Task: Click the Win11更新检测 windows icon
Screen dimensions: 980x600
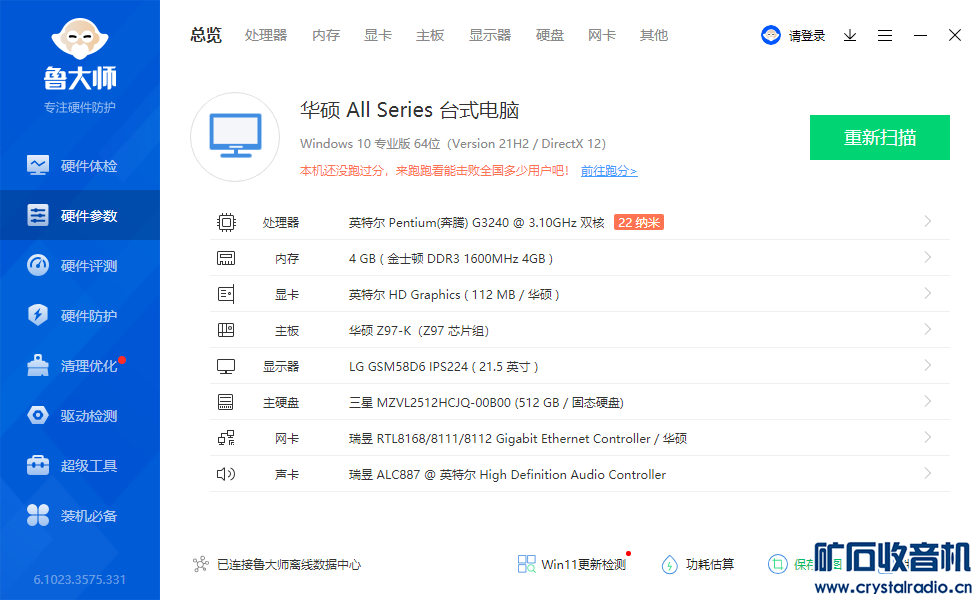Action: point(526,564)
